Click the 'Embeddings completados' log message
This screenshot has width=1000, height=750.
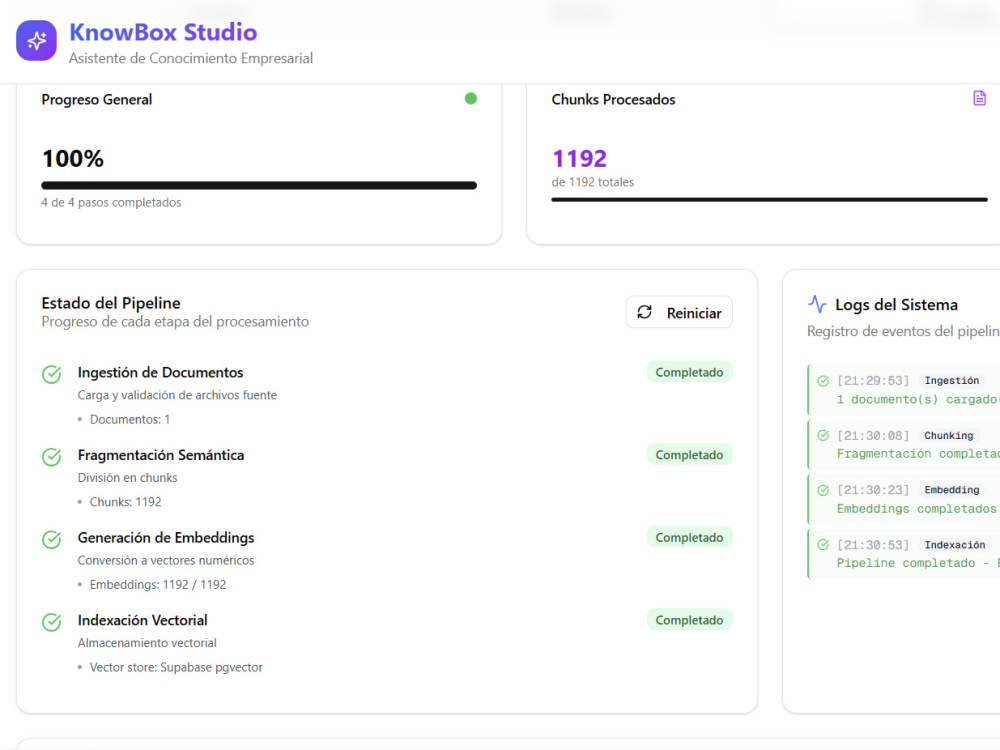pos(916,508)
